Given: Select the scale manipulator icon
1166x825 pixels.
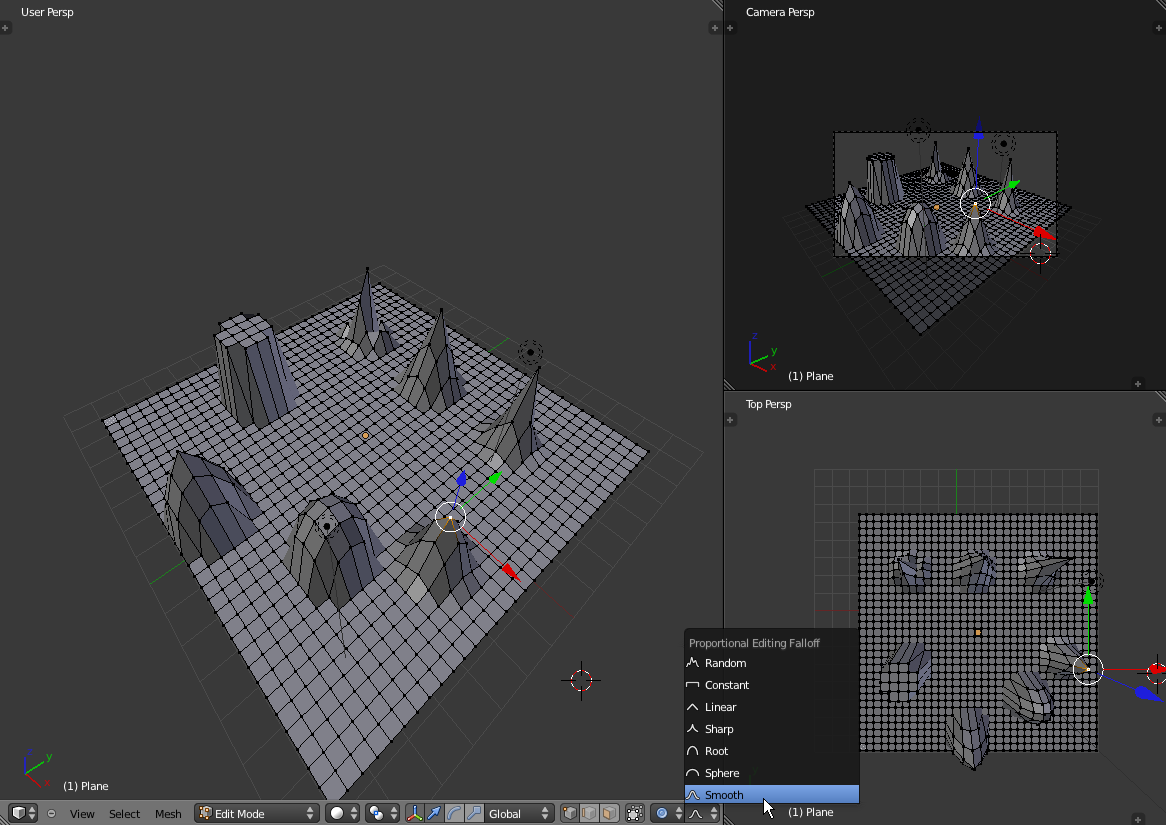Looking at the screenshot, I should coord(474,813).
